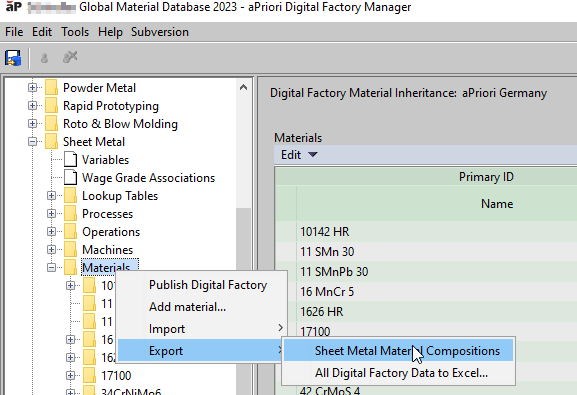The image size is (577, 395).
Task: Select the 10142 HR table row
Action: pos(426,232)
